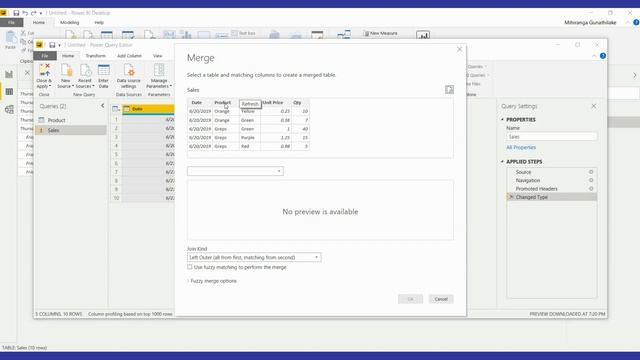Click the refresh preview icon in Merge dialog
This screenshot has height=360, width=640.
[449, 89]
